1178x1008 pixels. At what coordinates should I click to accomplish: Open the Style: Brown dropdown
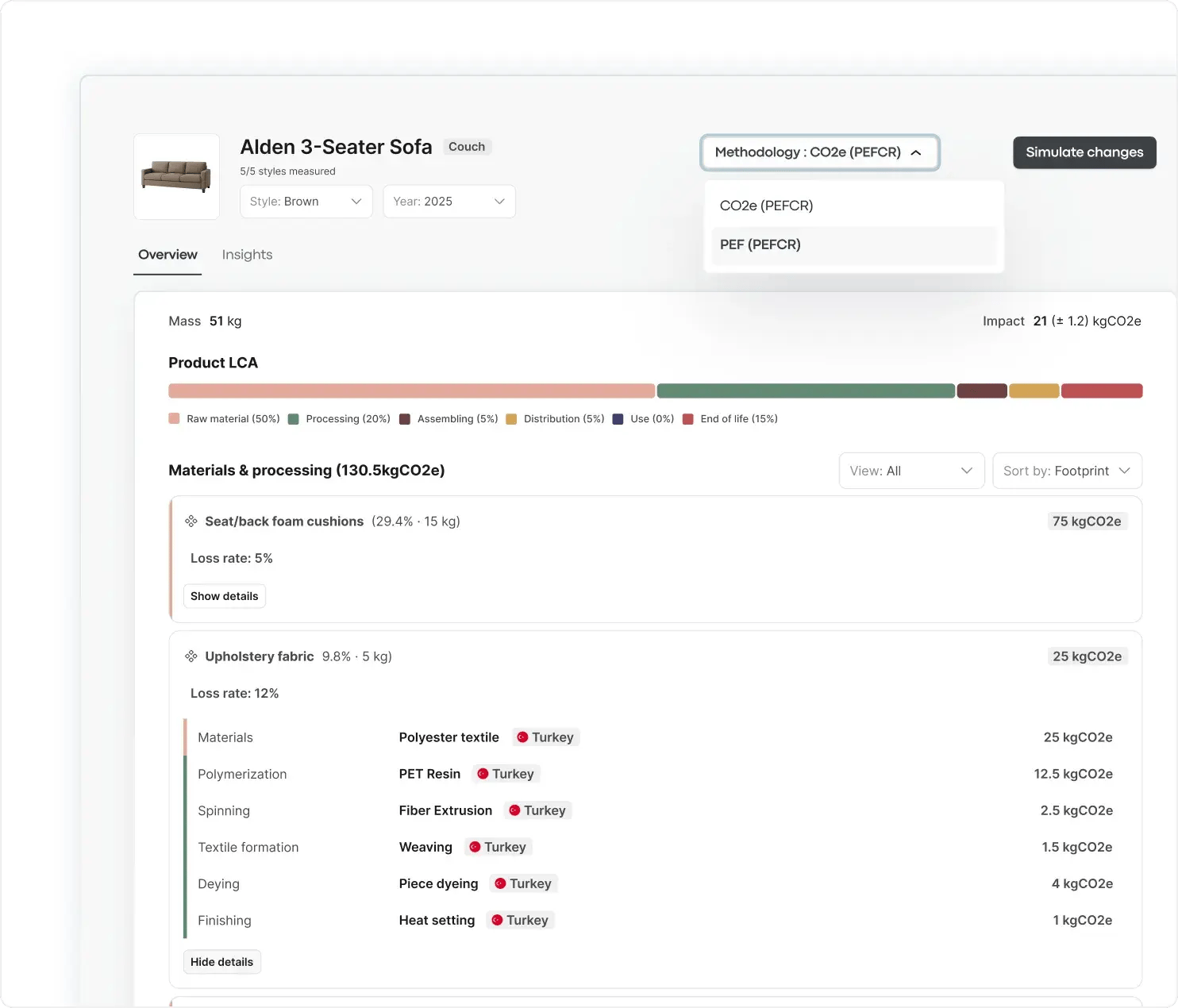pos(306,202)
